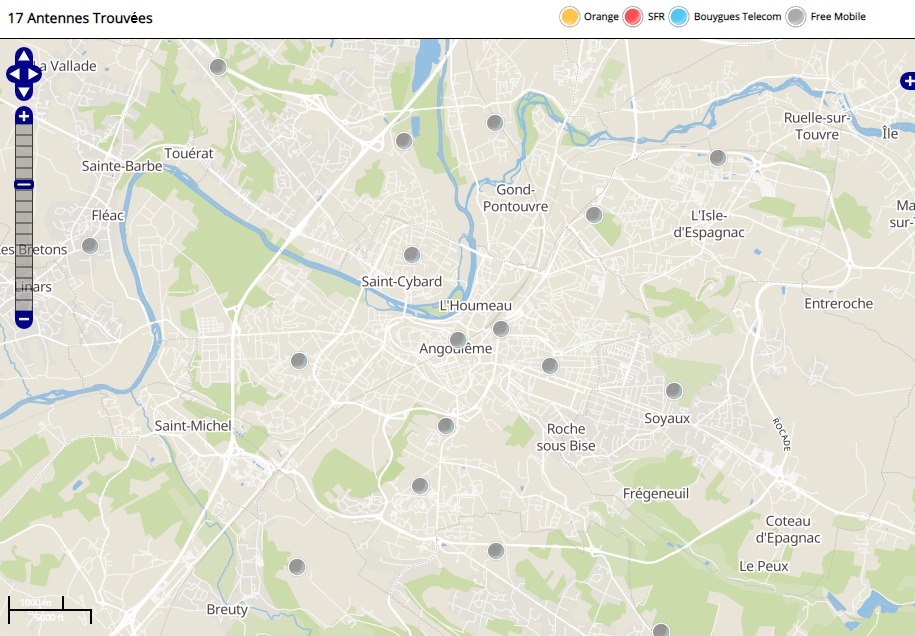This screenshot has height=636, width=915.
Task: Click the antenna marker above Touérat
Action: [x=218, y=67]
